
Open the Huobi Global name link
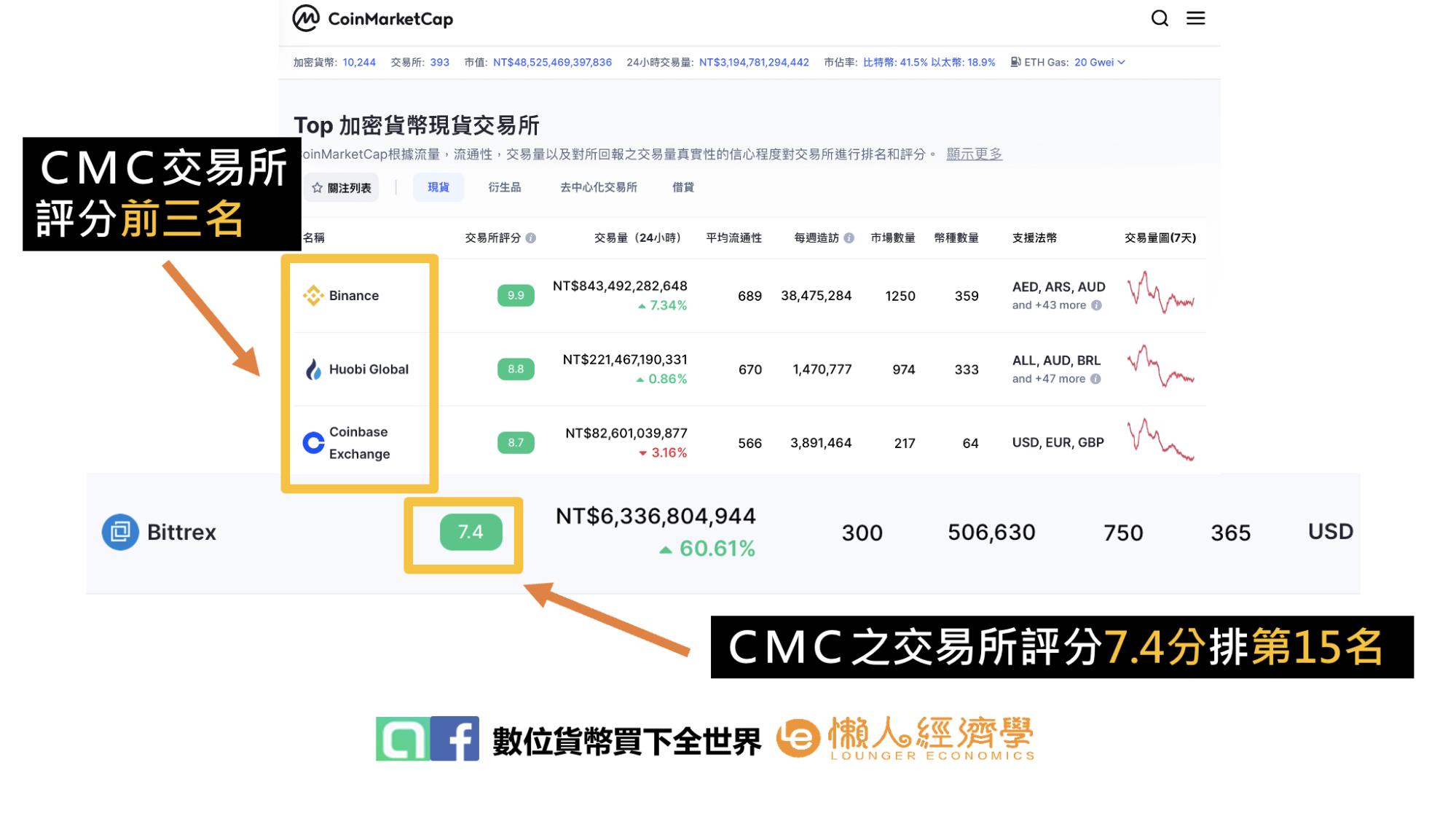(369, 369)
